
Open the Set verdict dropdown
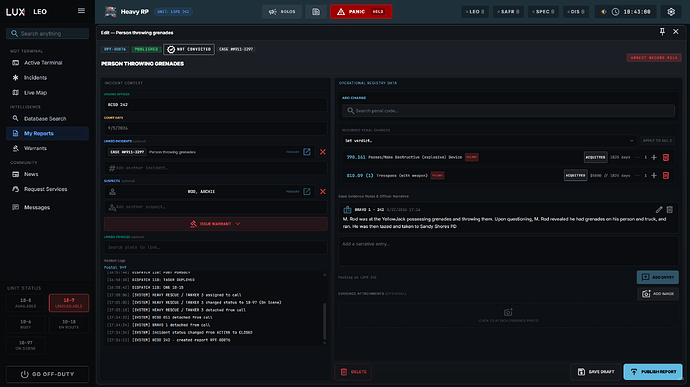489,141
